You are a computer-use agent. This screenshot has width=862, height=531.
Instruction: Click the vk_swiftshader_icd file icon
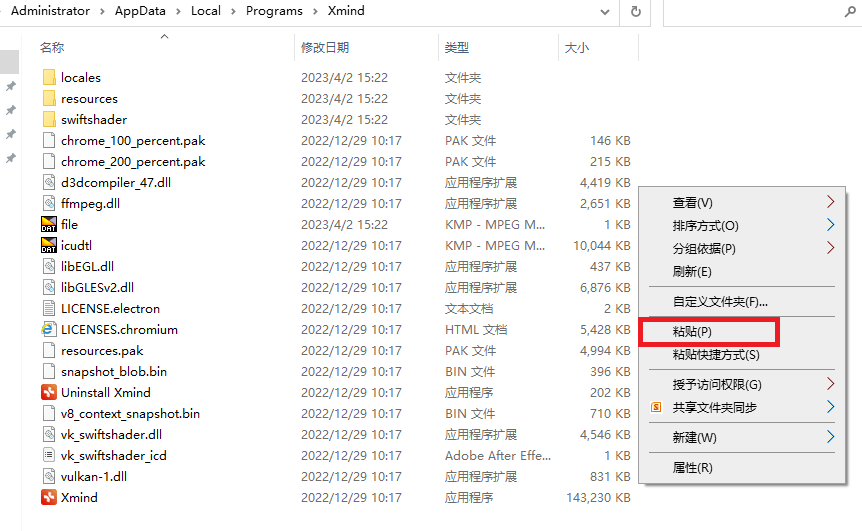pos(49,455)
